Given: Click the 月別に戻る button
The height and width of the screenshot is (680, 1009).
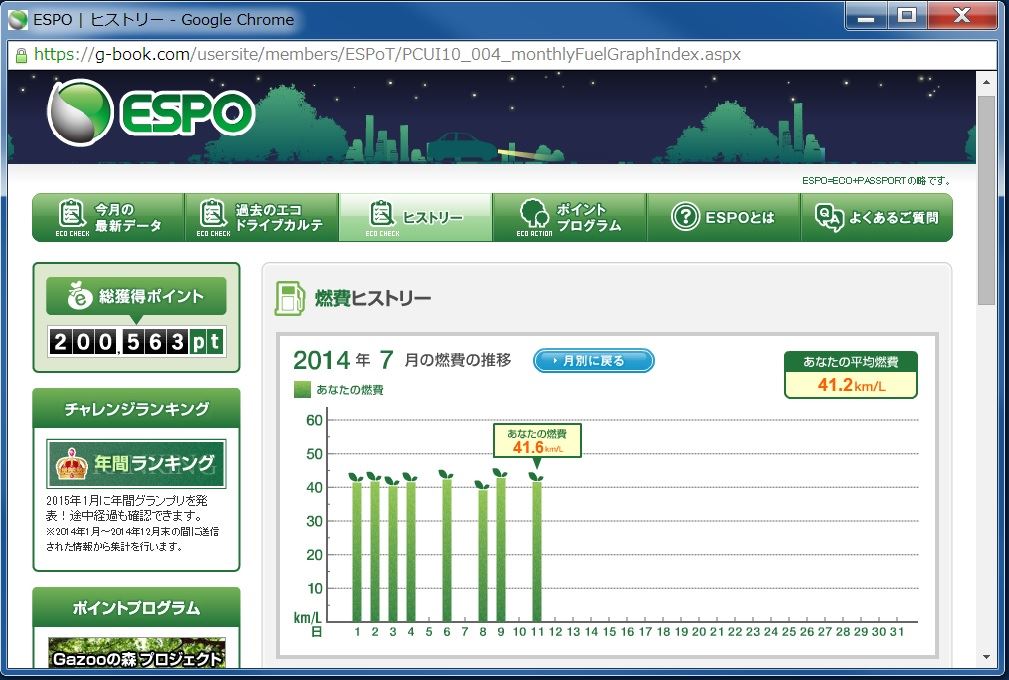Looking at the screenshot, I should coord(593,361).
